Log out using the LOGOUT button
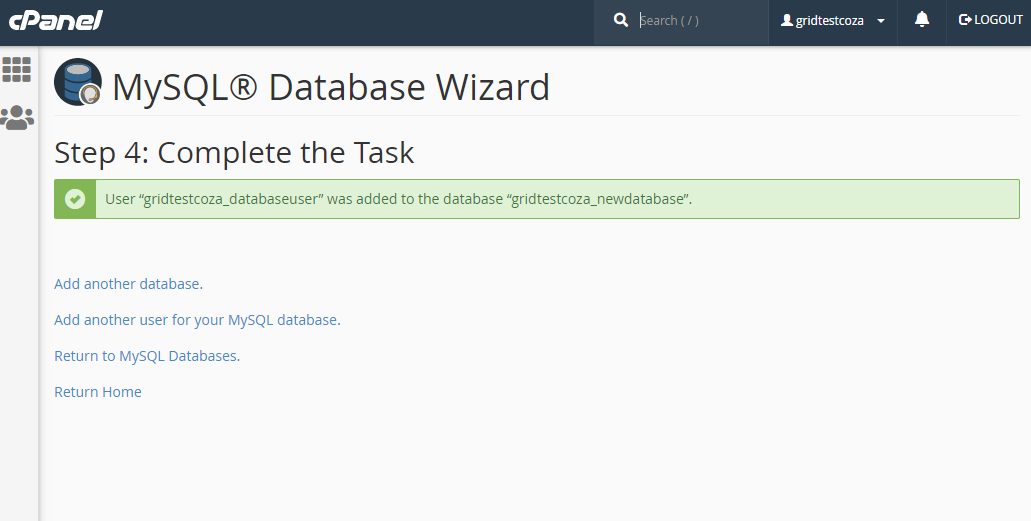The image size is (1031, 521). 991,20
